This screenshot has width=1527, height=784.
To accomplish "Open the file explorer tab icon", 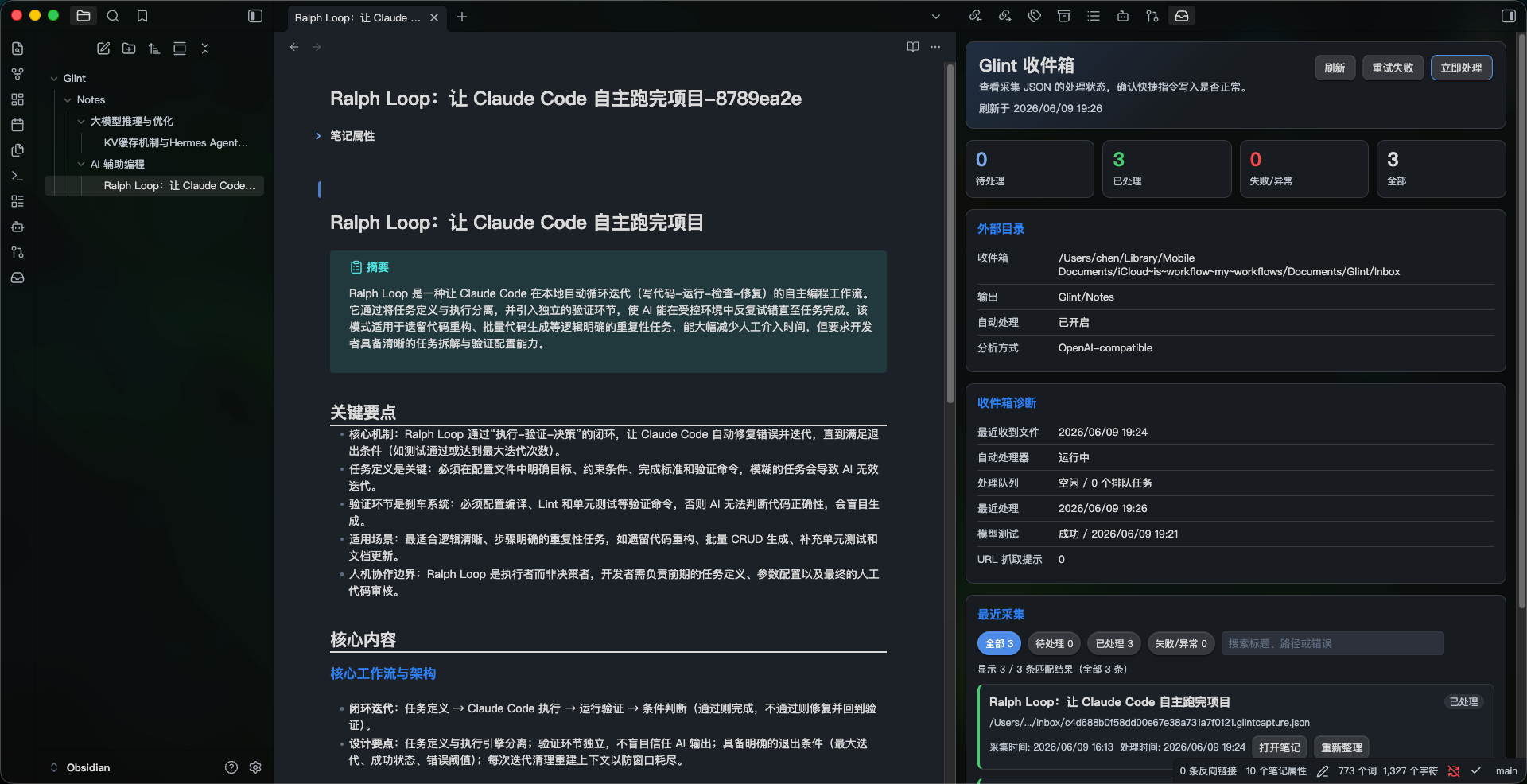I will pos(84,16).
